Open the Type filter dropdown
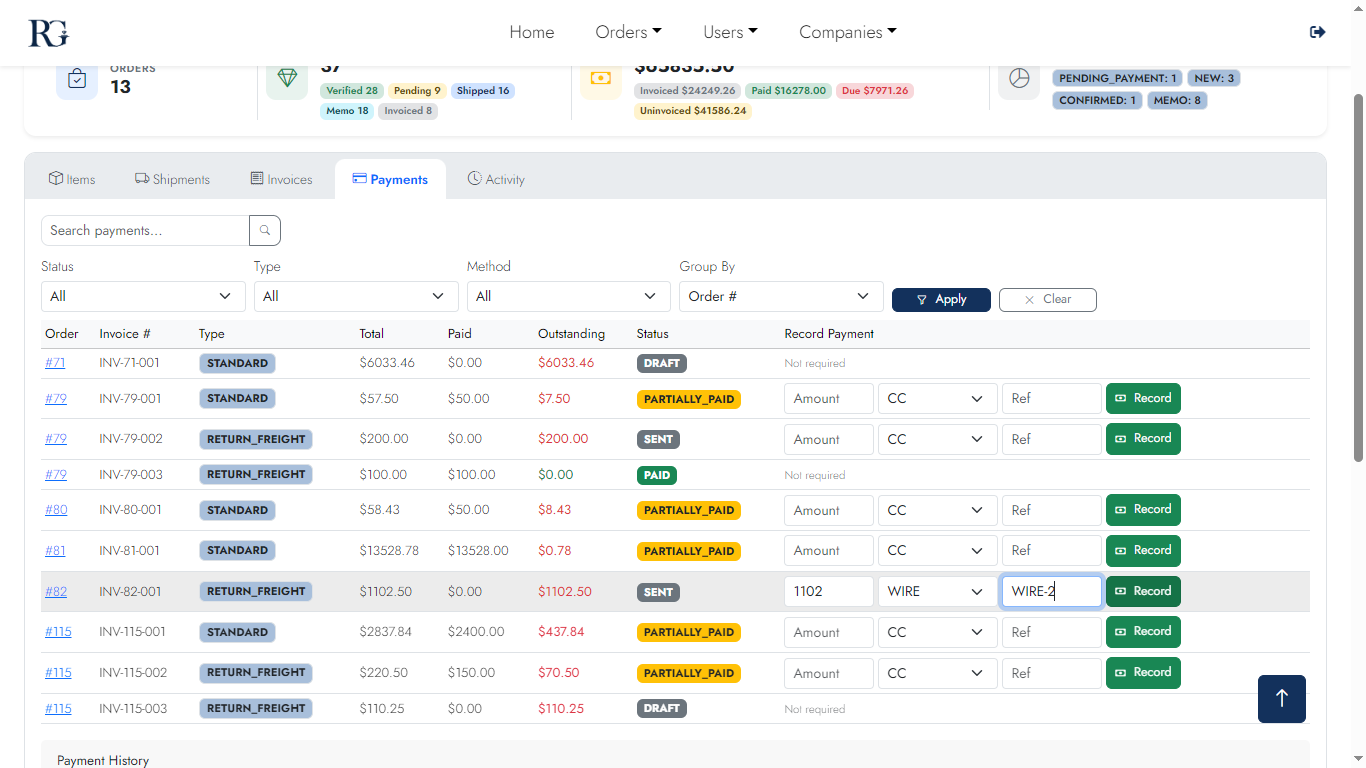The height and width of the screenshot is (768, 1366). click(356, 296)
